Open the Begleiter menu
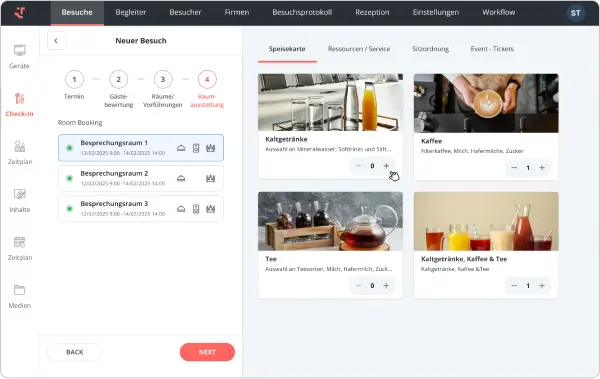This screenshot has height=379, width=600. (130, 12)
